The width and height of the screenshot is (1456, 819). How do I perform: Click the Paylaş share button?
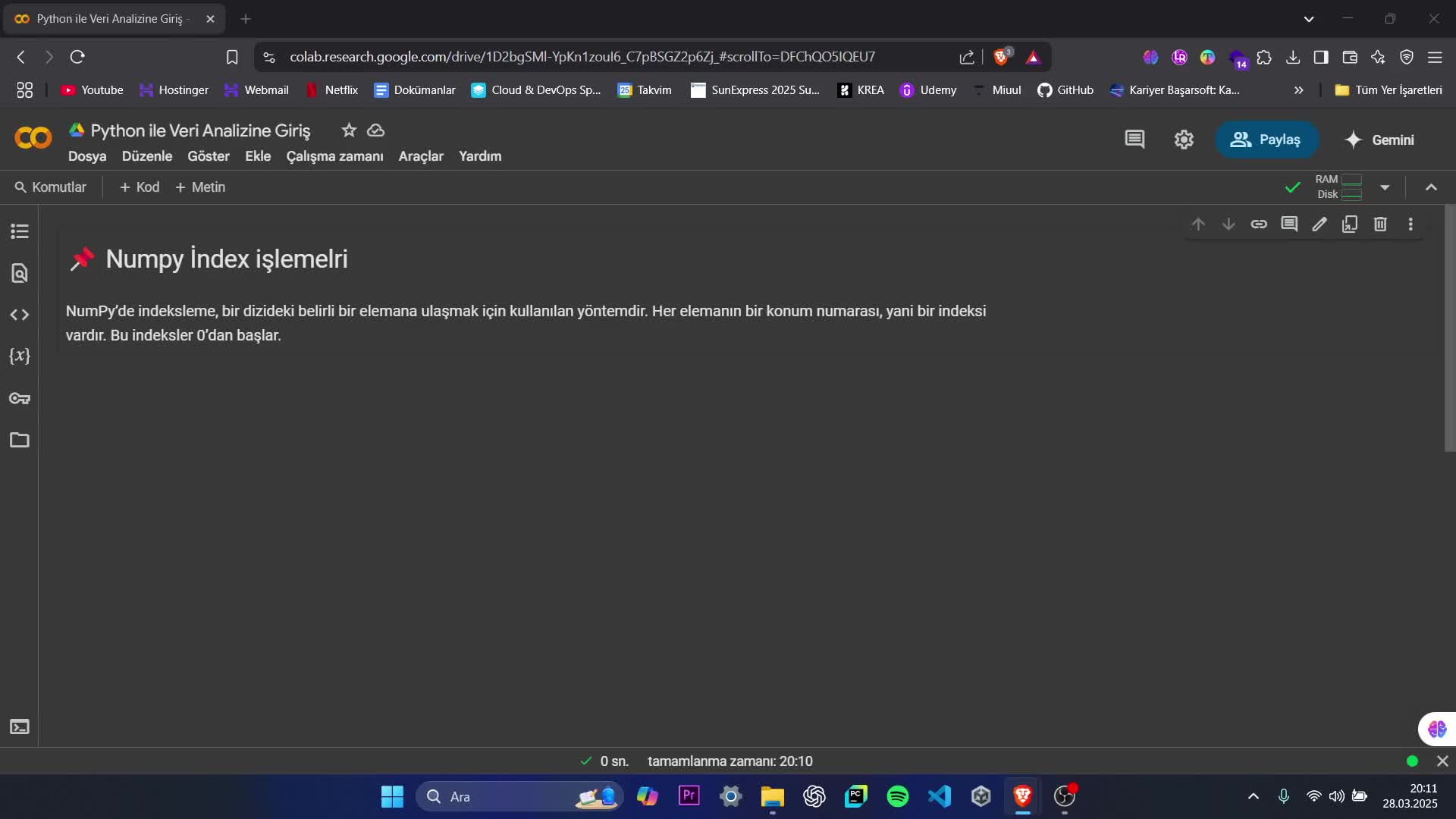[1266, 140]
